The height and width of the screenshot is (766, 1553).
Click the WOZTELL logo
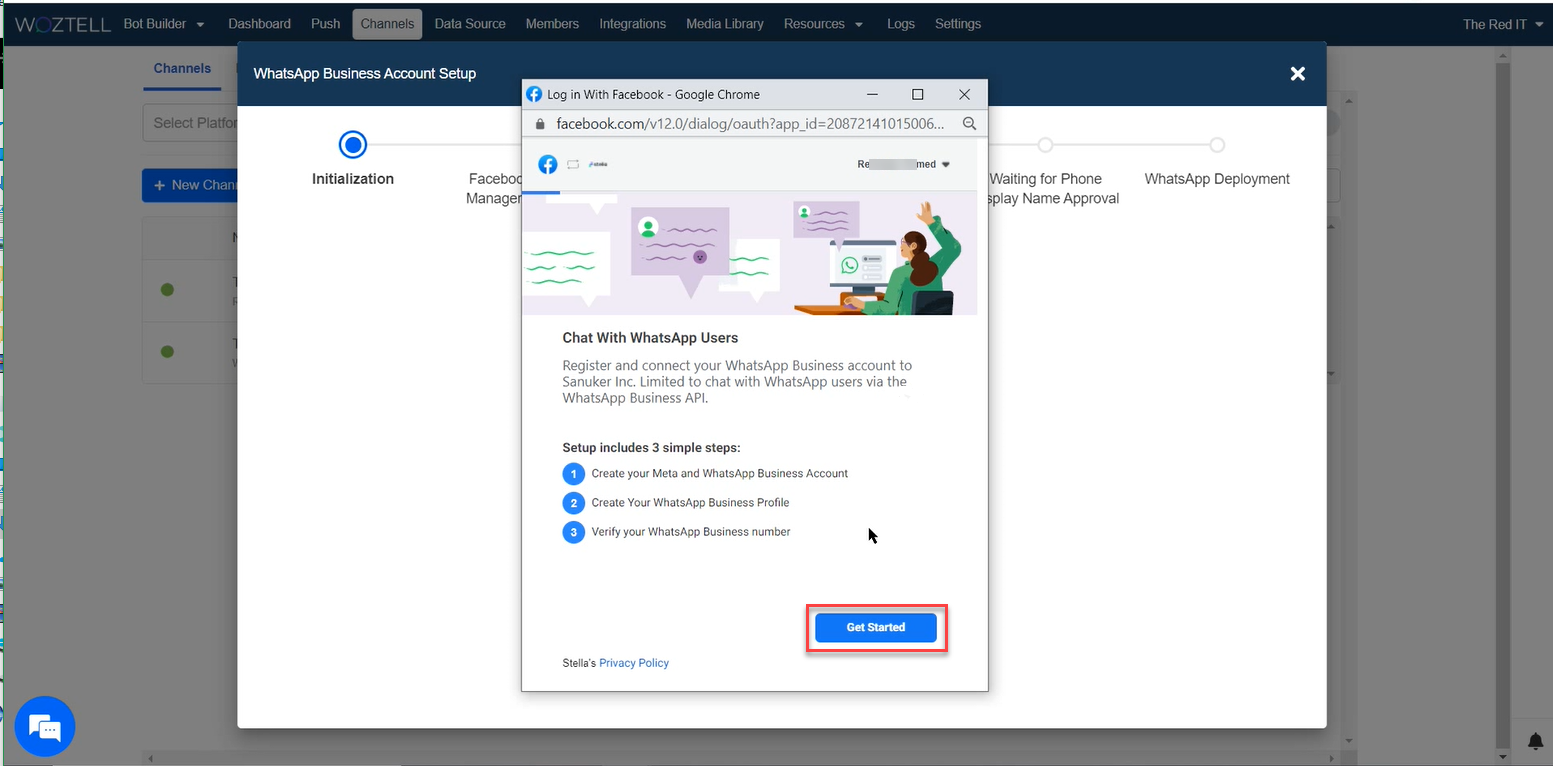[x=62, y=24]
